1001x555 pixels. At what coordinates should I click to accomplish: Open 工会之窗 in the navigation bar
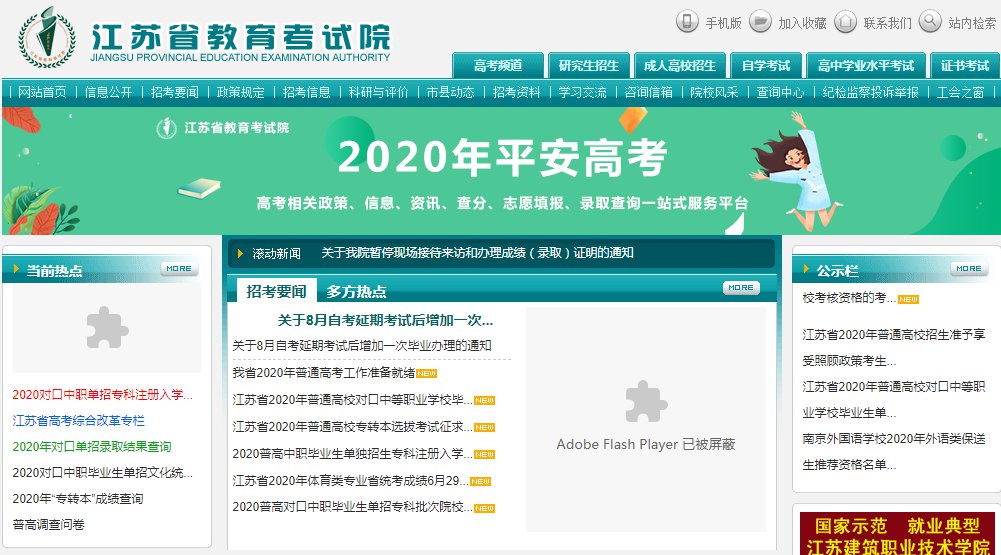click(961, 93)
